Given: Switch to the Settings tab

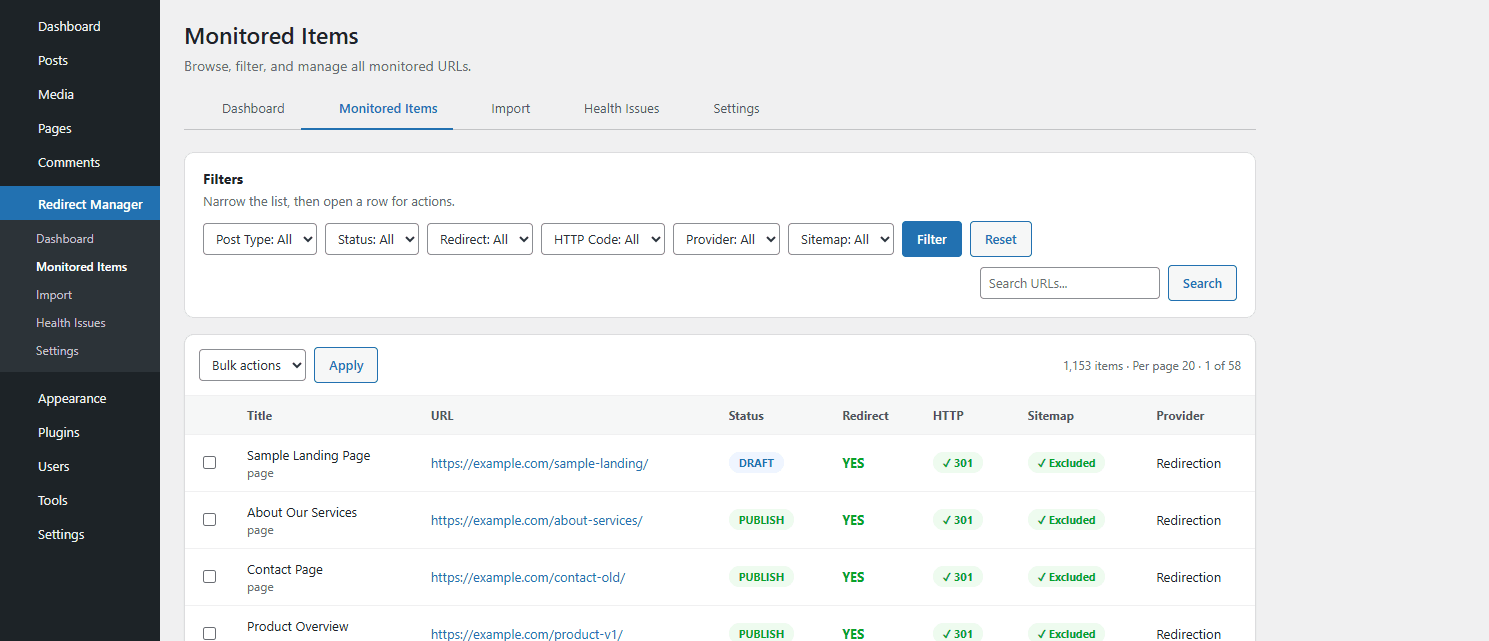Looking at the screenshot, I should pos(736,108).
